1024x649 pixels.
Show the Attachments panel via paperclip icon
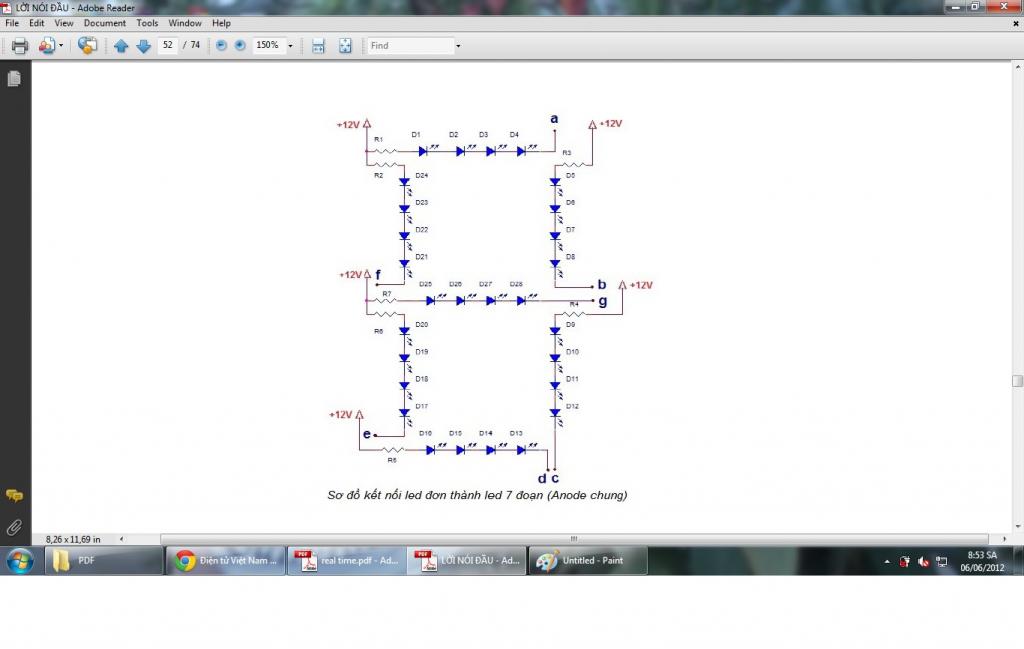click(14, 526)
